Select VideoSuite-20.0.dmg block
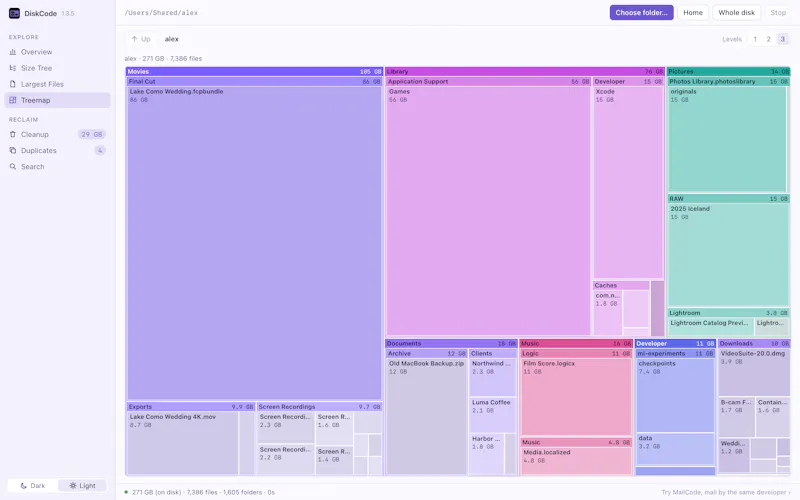 (754, 372)
